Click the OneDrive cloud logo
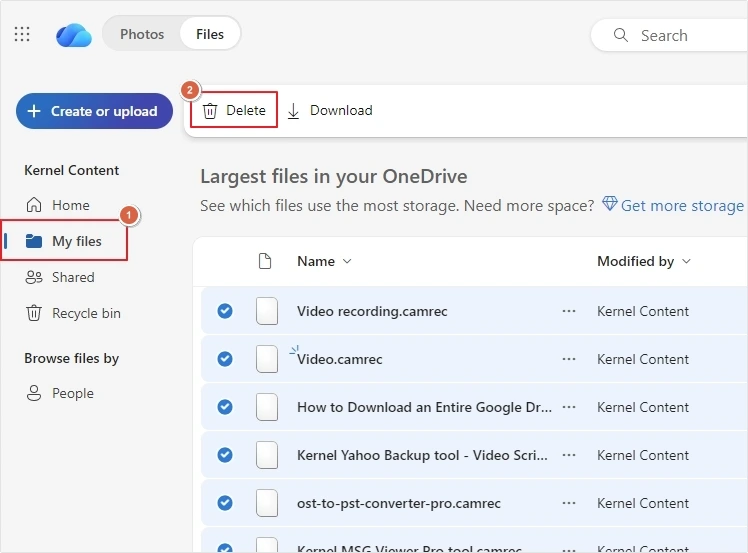Screen dimensions: 748x553 [x=74, y=35]
